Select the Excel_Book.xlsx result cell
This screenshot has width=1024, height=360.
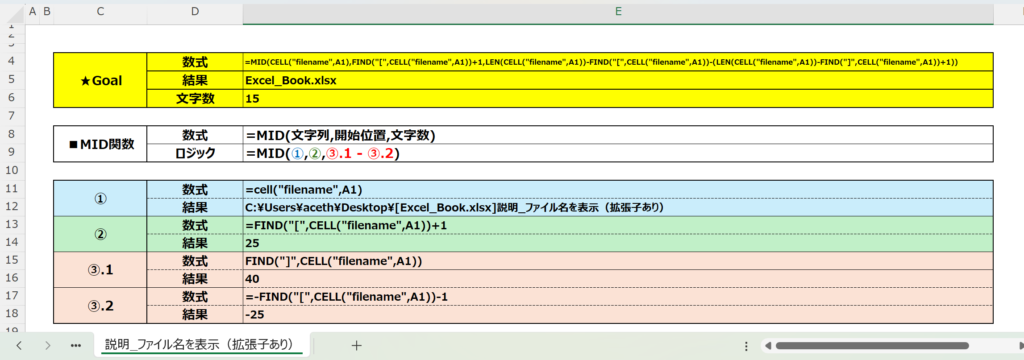pos(618,80)
